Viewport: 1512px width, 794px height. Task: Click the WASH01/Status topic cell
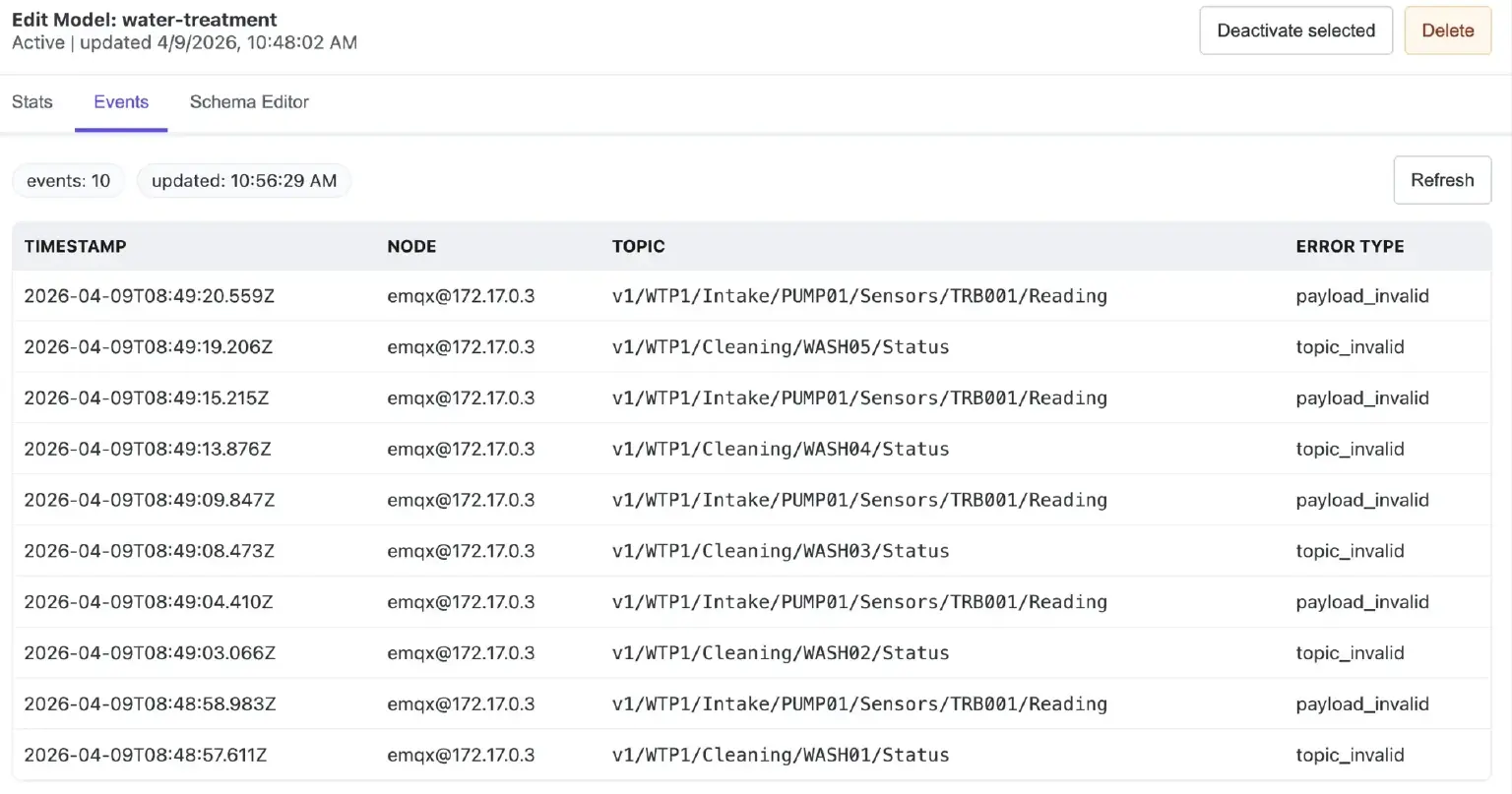point(781,756)
